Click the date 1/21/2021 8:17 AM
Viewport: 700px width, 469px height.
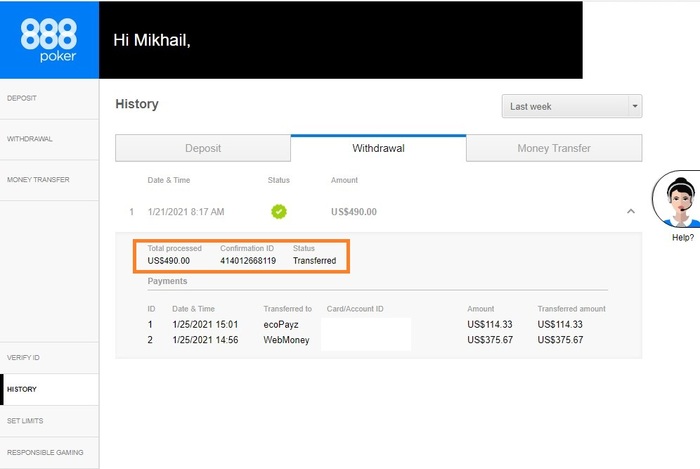pos(186,212)
